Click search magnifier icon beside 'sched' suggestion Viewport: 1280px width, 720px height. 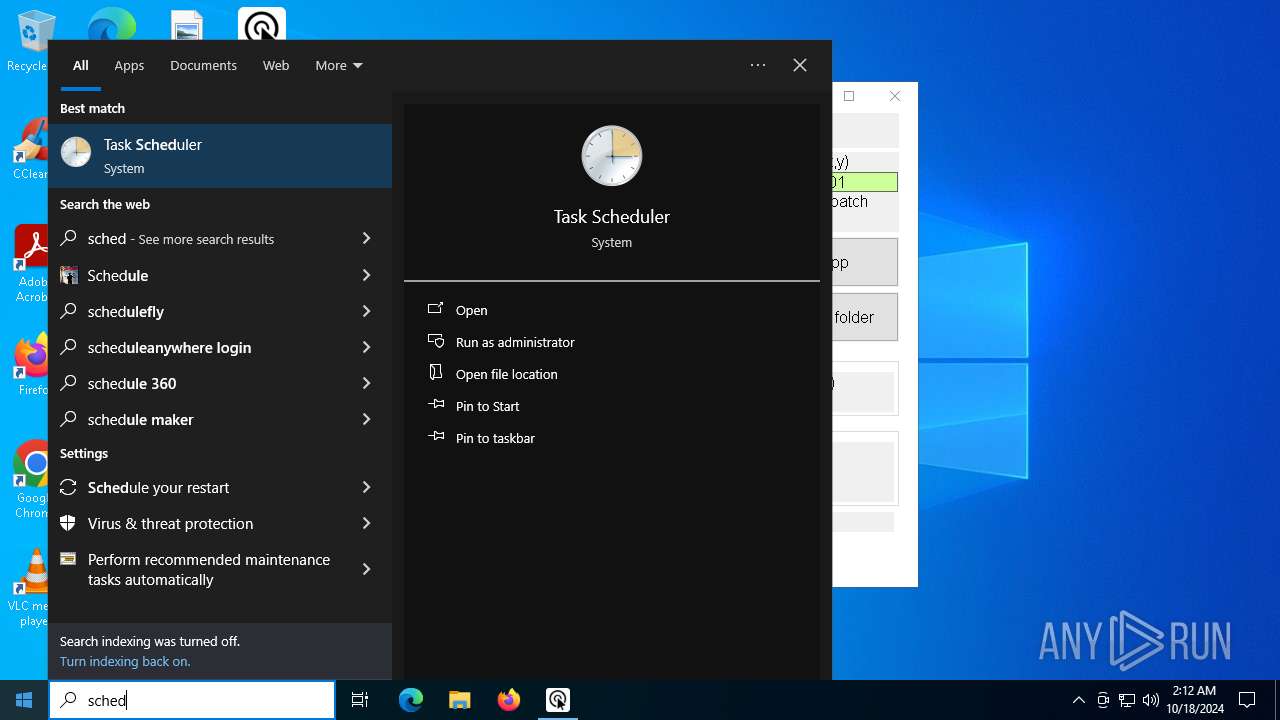click(x=69, y=239)
